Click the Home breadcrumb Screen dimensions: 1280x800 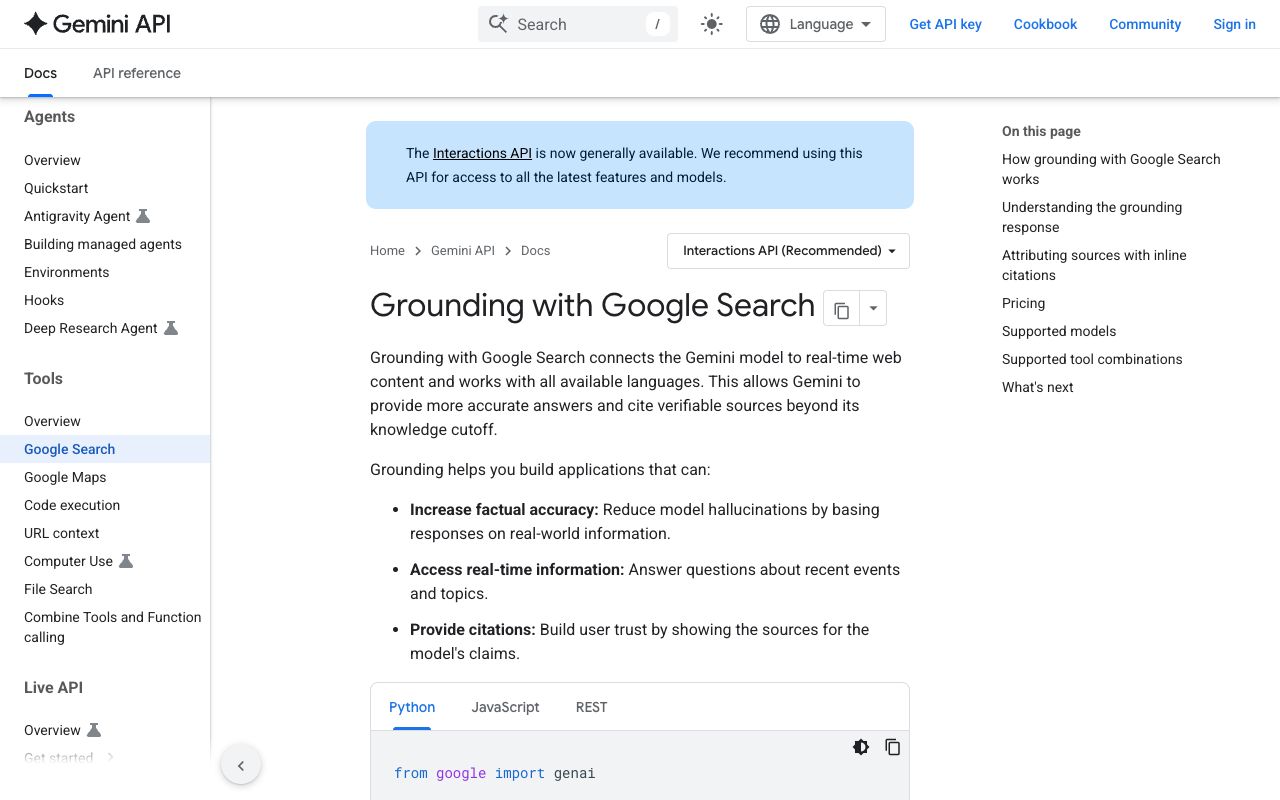[x=387, y=251]
